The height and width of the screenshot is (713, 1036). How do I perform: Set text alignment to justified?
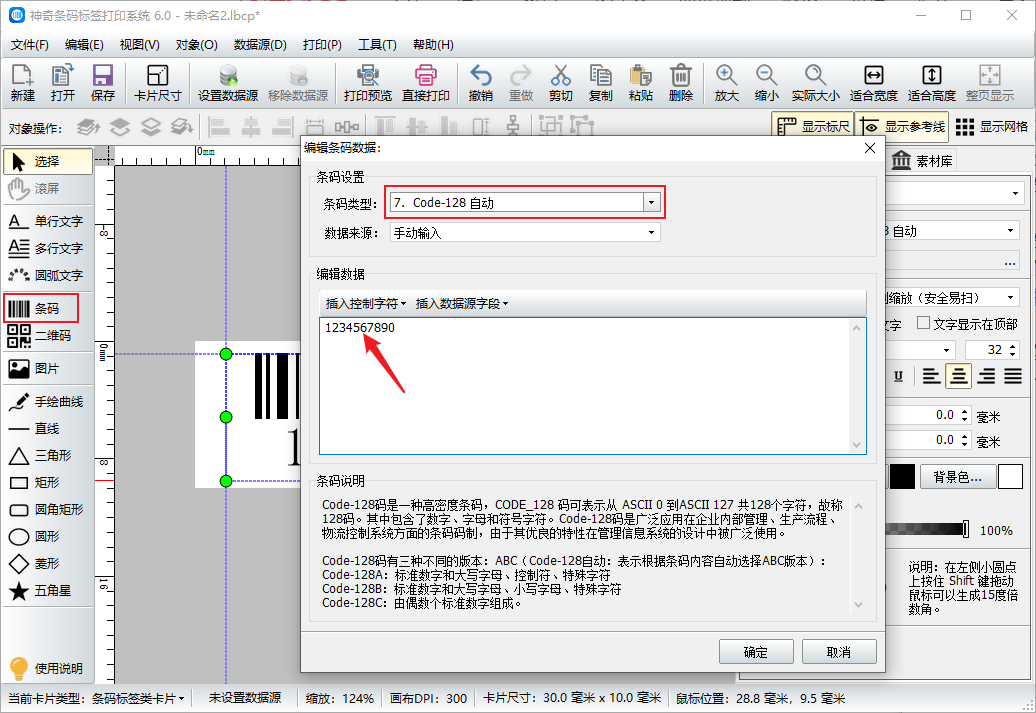pos(1013,377)
